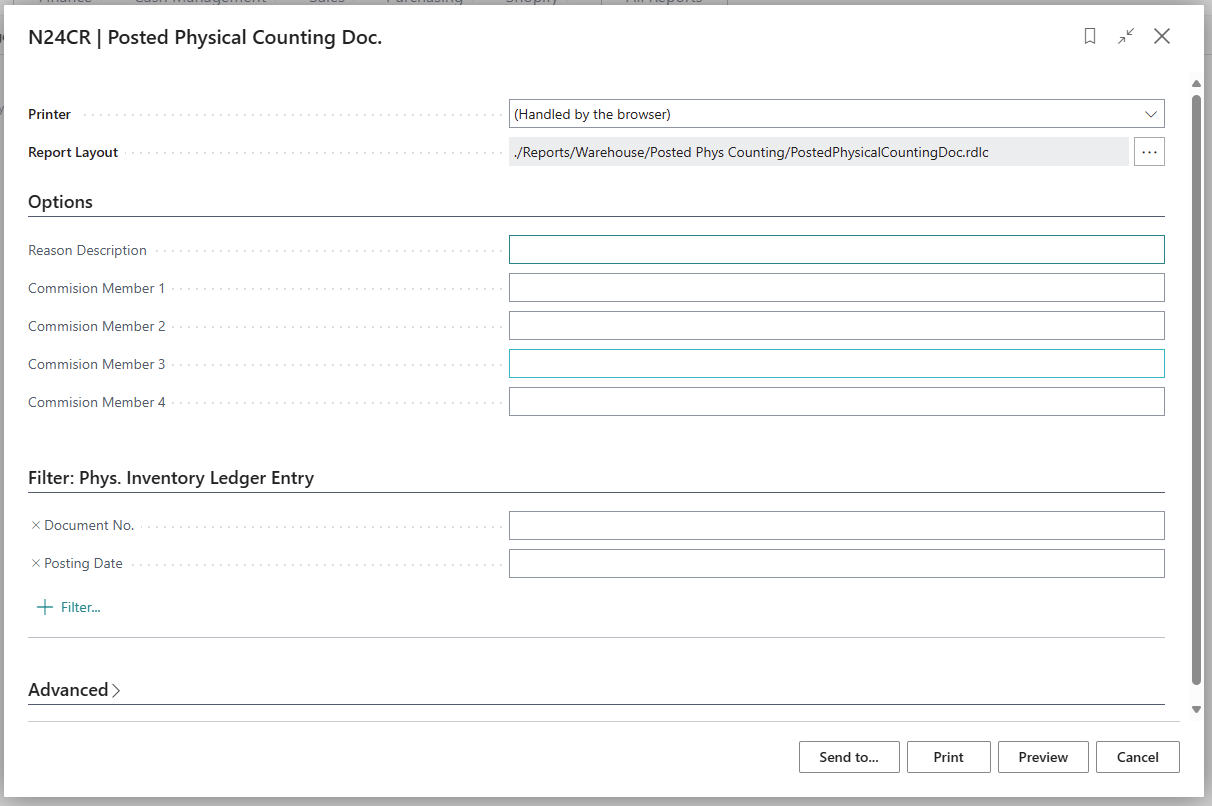Open the Printer dropdown list
1212x806 pixels.
point(1150,114)
